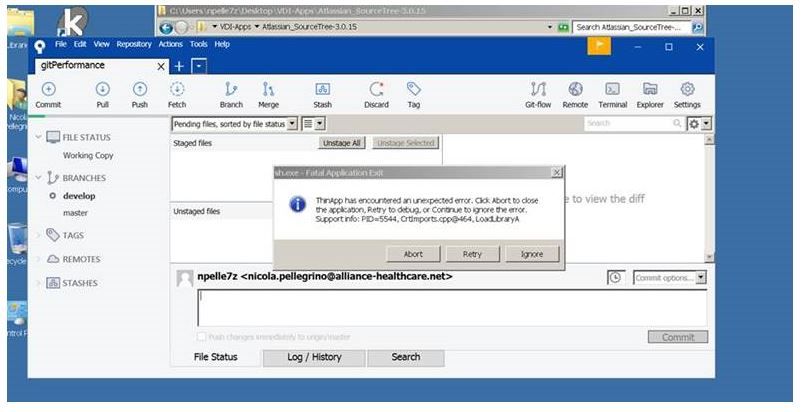Click the magnifier icon in search box
The image size is (810, 412).
point(677,123)
